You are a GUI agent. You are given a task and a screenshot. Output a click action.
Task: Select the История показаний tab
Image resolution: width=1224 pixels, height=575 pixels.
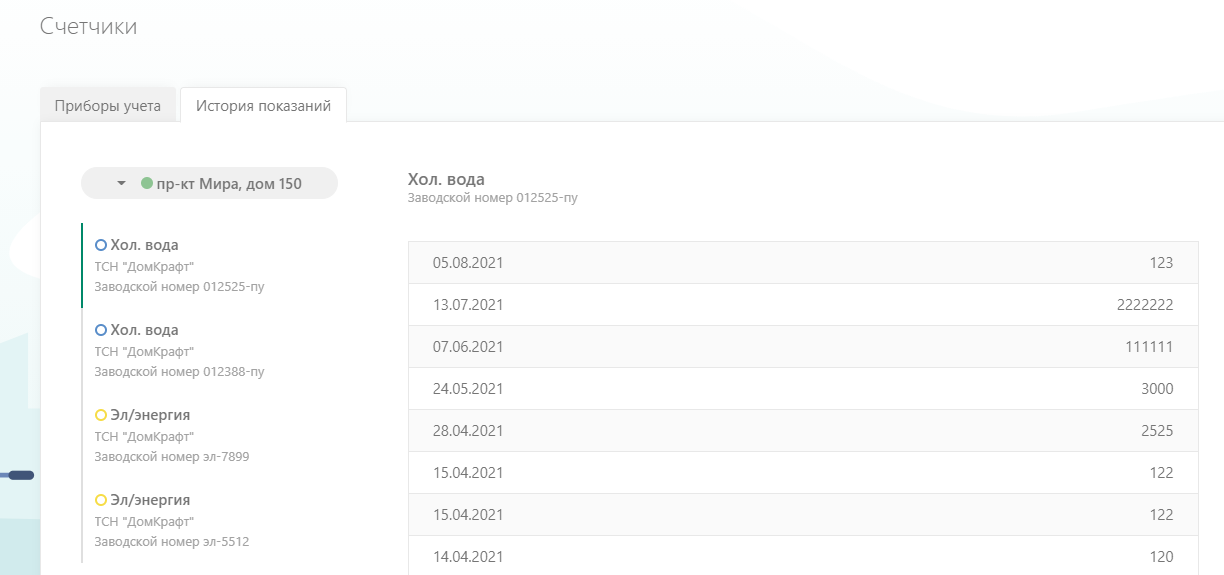pyautogui.click(x=263, y=105)
